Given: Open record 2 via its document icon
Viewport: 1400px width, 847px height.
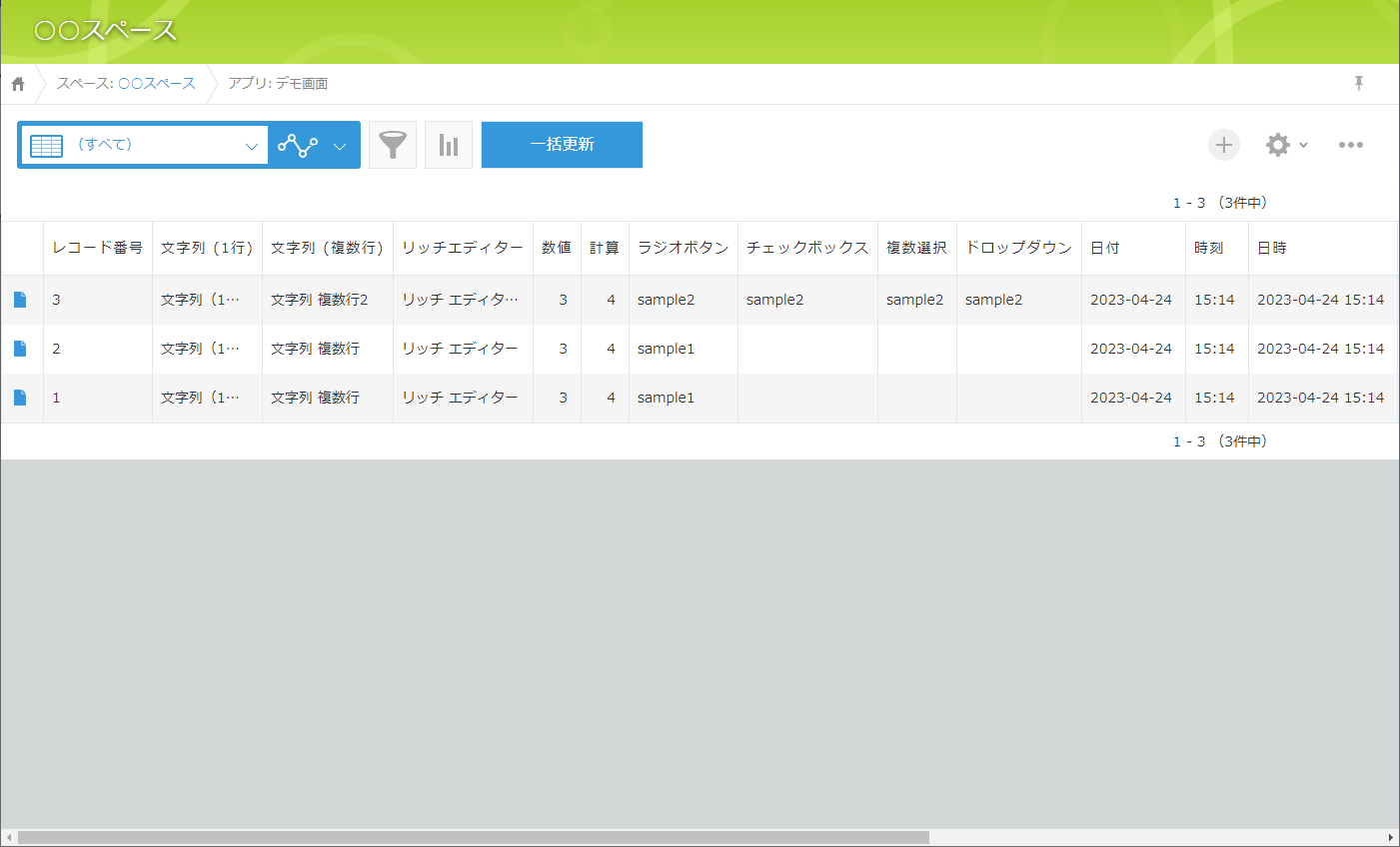Looking at the screenshot, I should pyautogui.click(x=22, y=348).
